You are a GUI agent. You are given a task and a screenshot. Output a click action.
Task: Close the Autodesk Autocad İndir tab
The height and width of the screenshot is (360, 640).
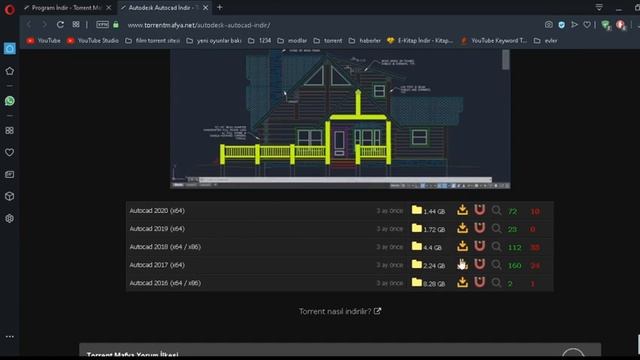coord(205,8)
